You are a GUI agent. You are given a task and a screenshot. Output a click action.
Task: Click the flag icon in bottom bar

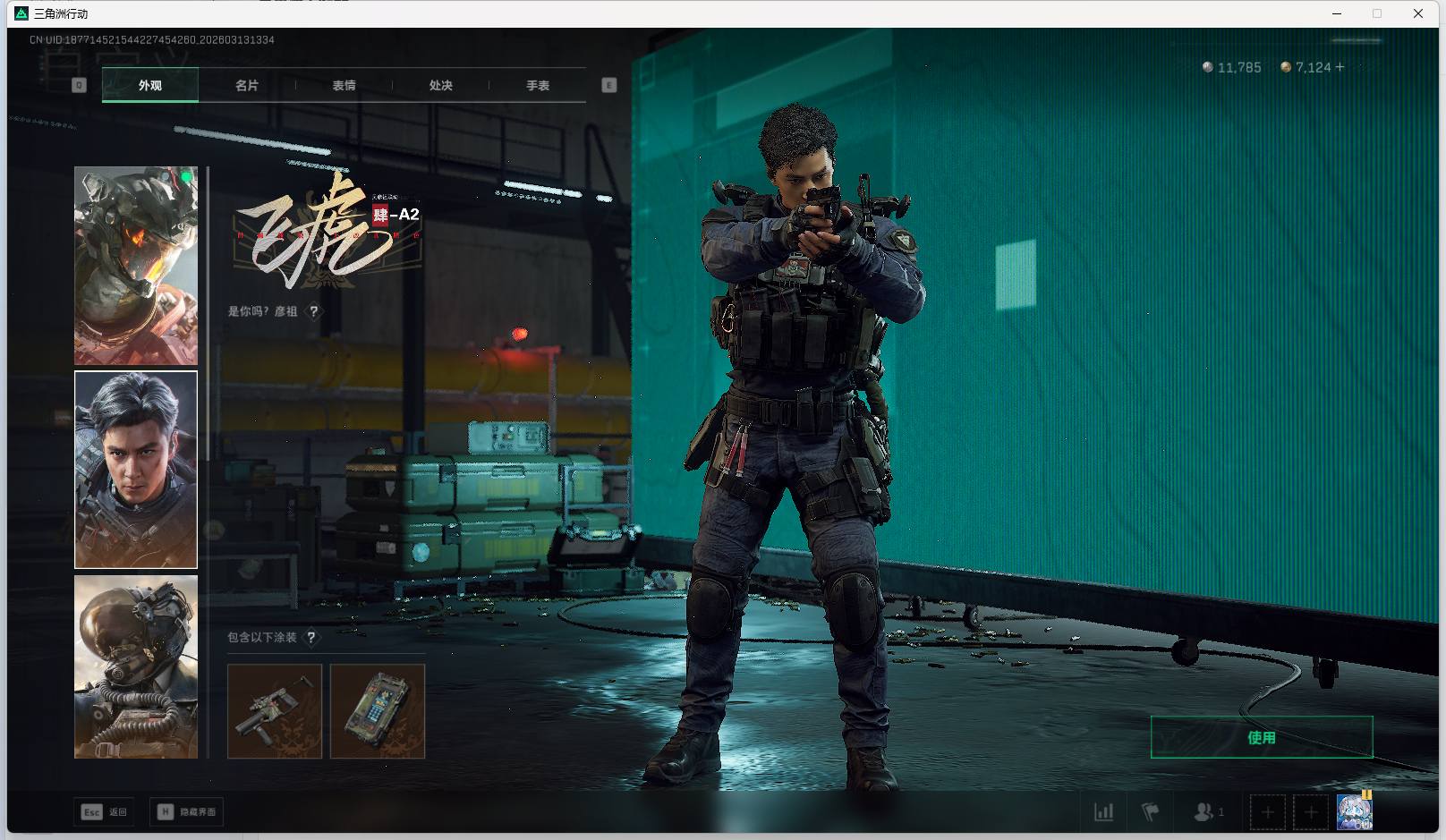point(1150,812)
